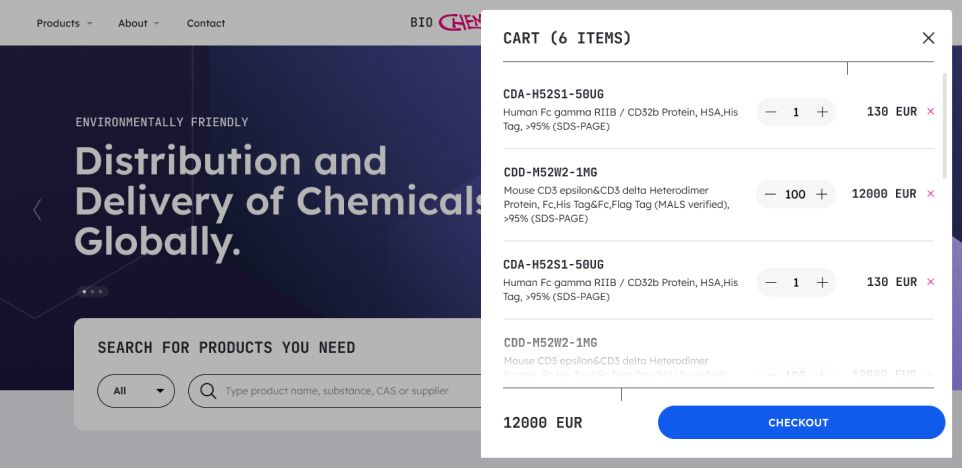Increase quantity of the top CDA-H52S1-50UG item

pyautogui.click(x=822, y=112)
